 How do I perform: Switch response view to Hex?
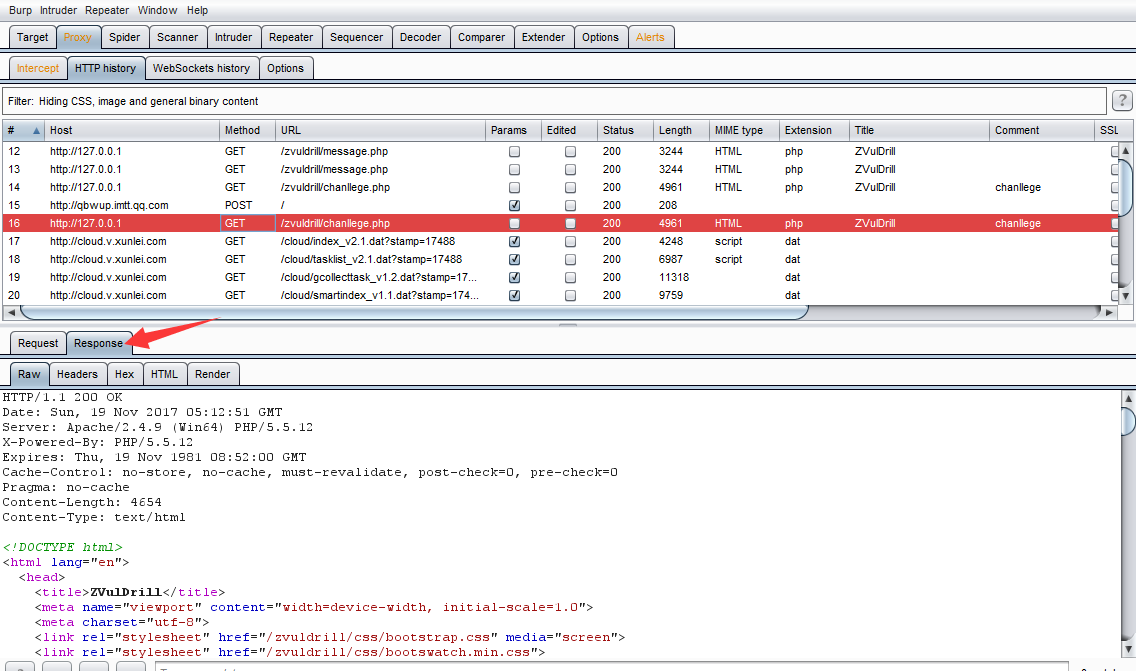(x=125, y=374)
